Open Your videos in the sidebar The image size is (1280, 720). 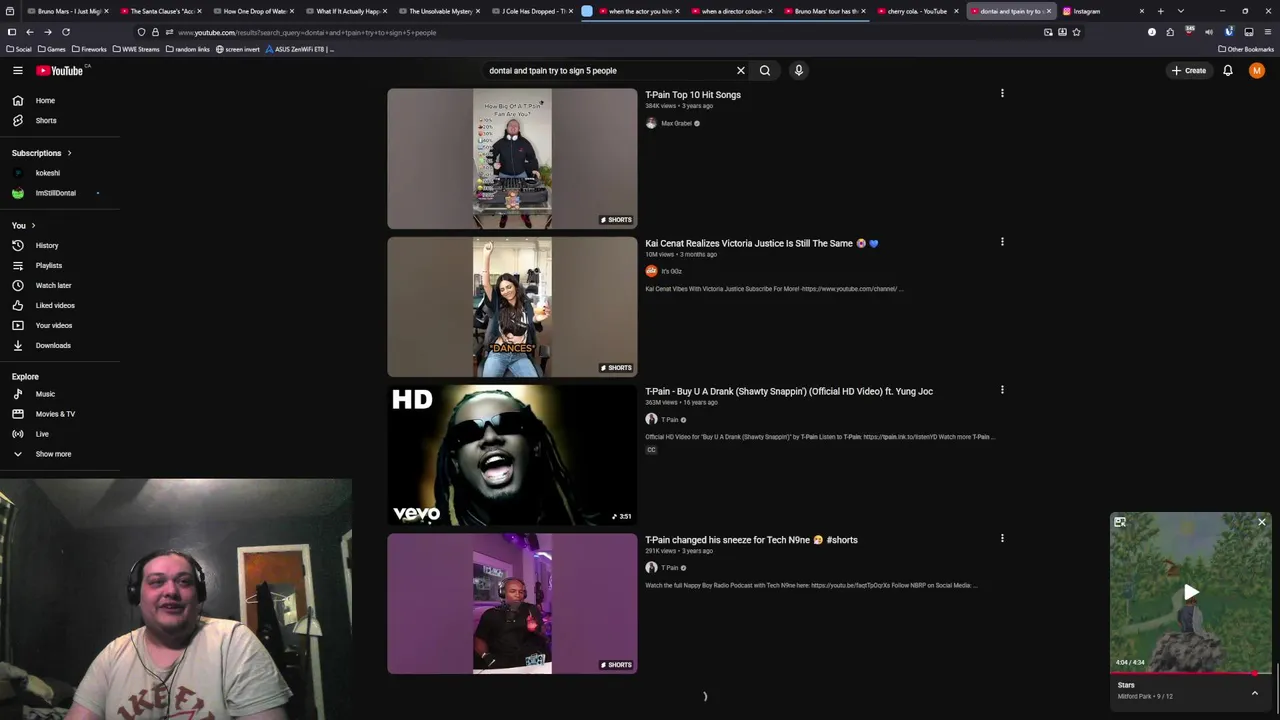pyautogui.click(x=60, y=325)
